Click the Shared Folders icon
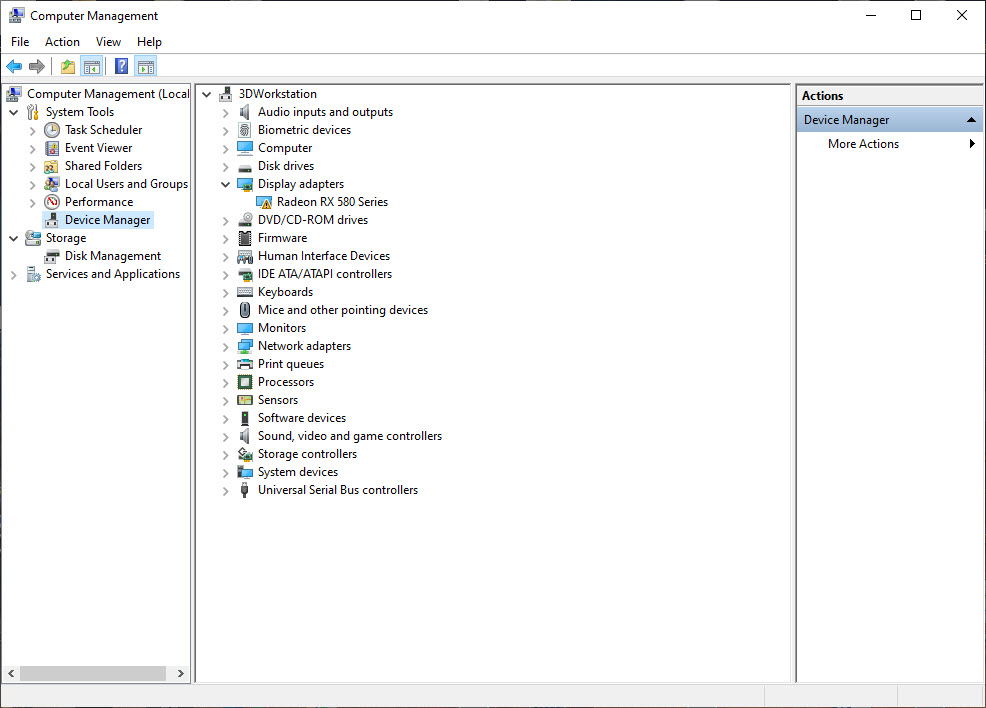Image resolution: width=986 pixels, height=708 pixels. tap(52, 166)
